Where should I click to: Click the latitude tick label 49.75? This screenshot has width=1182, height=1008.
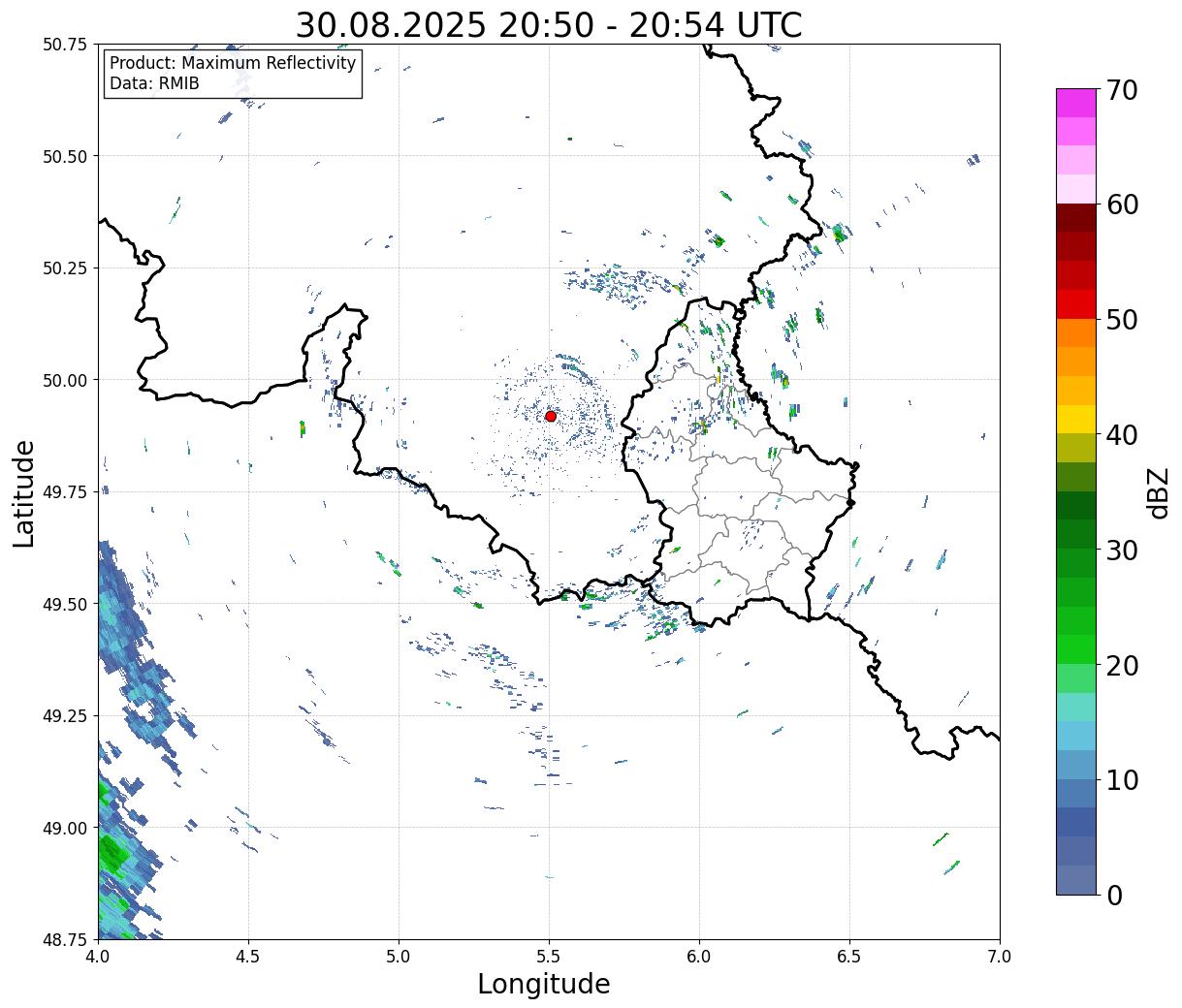coord(64,492)
